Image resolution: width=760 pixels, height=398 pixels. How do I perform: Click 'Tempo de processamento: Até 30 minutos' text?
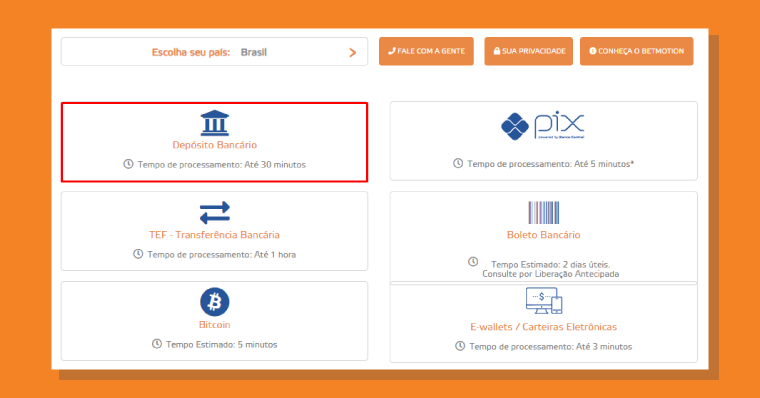[222, 165]
